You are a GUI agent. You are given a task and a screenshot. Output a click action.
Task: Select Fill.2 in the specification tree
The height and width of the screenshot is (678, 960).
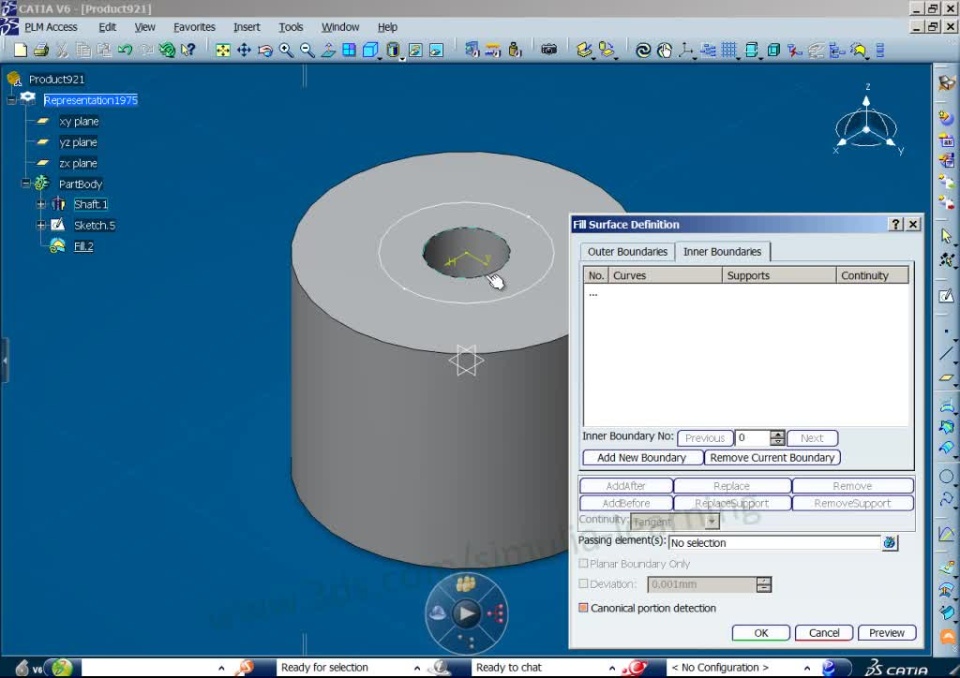pyautogui.click(x=83, y=246)
